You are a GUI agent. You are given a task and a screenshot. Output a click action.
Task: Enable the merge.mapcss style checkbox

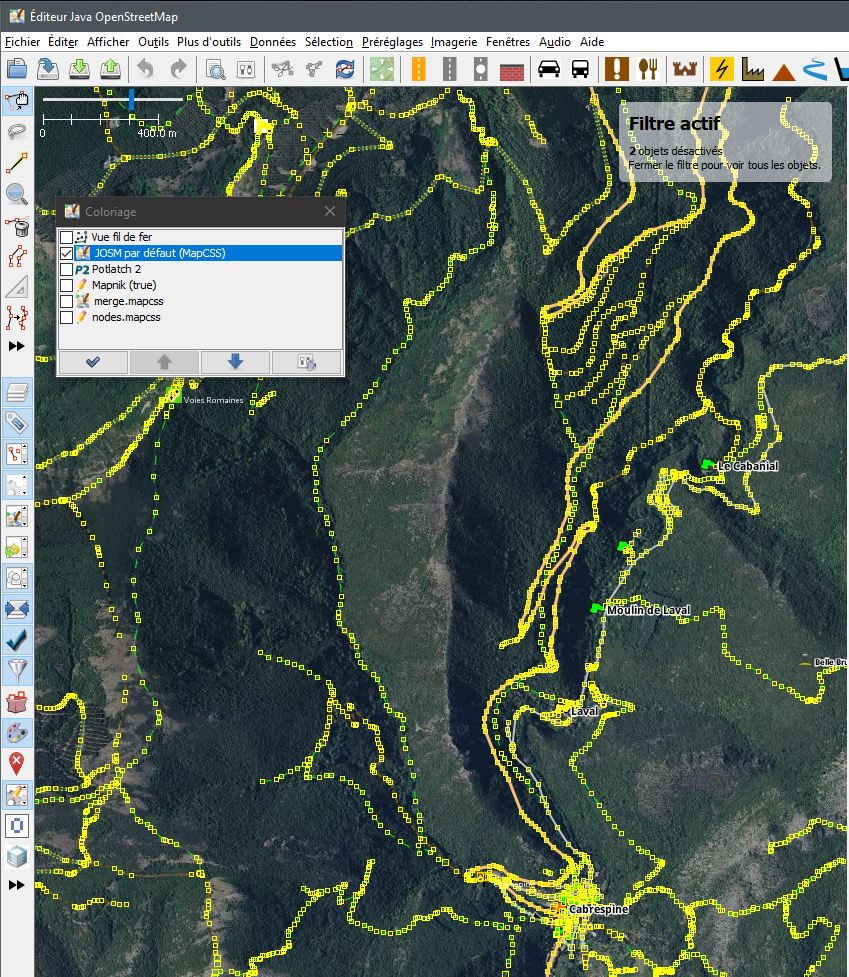point(67,301)
